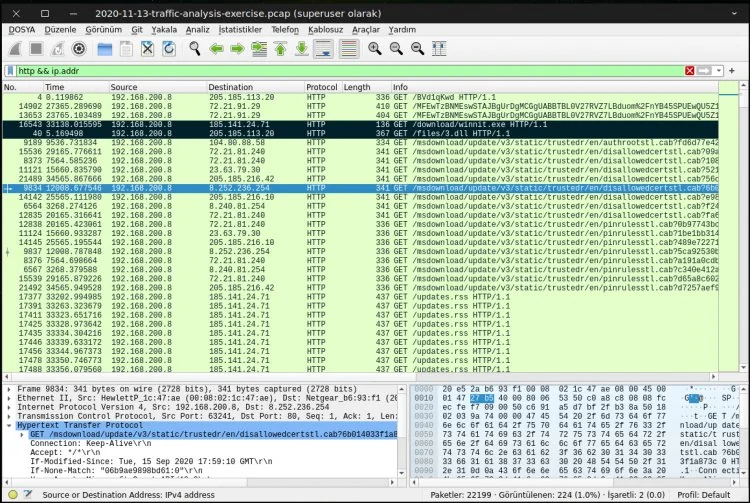
Task: Reset text zoom to normal size
Action: [x=418, y=49]
